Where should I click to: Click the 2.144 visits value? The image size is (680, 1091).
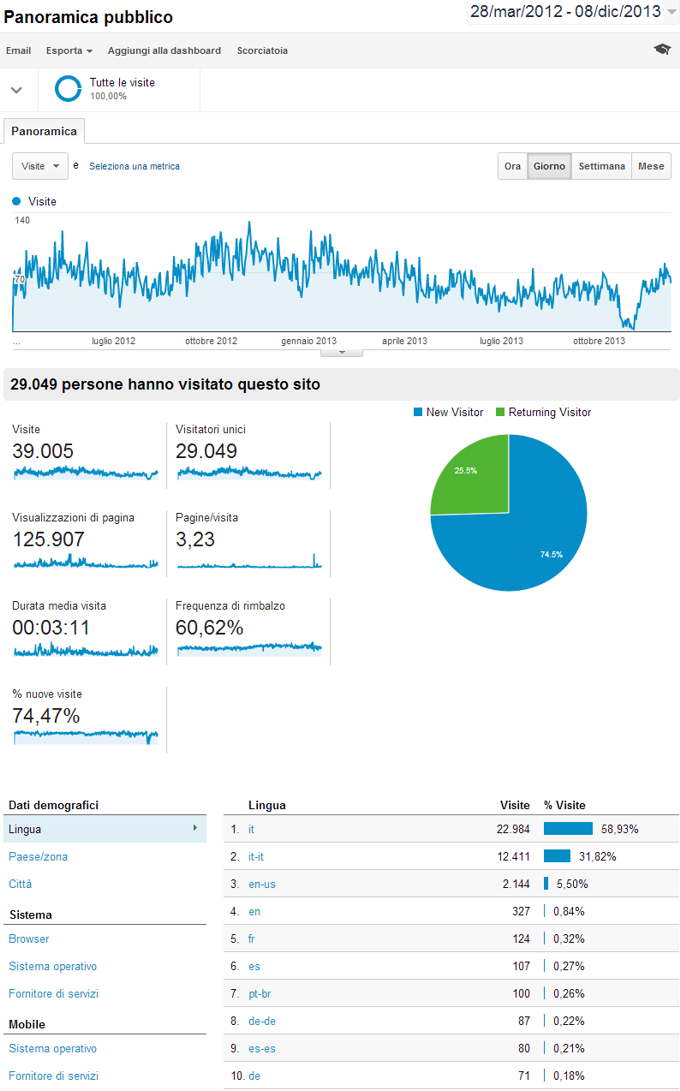[516, 884]
